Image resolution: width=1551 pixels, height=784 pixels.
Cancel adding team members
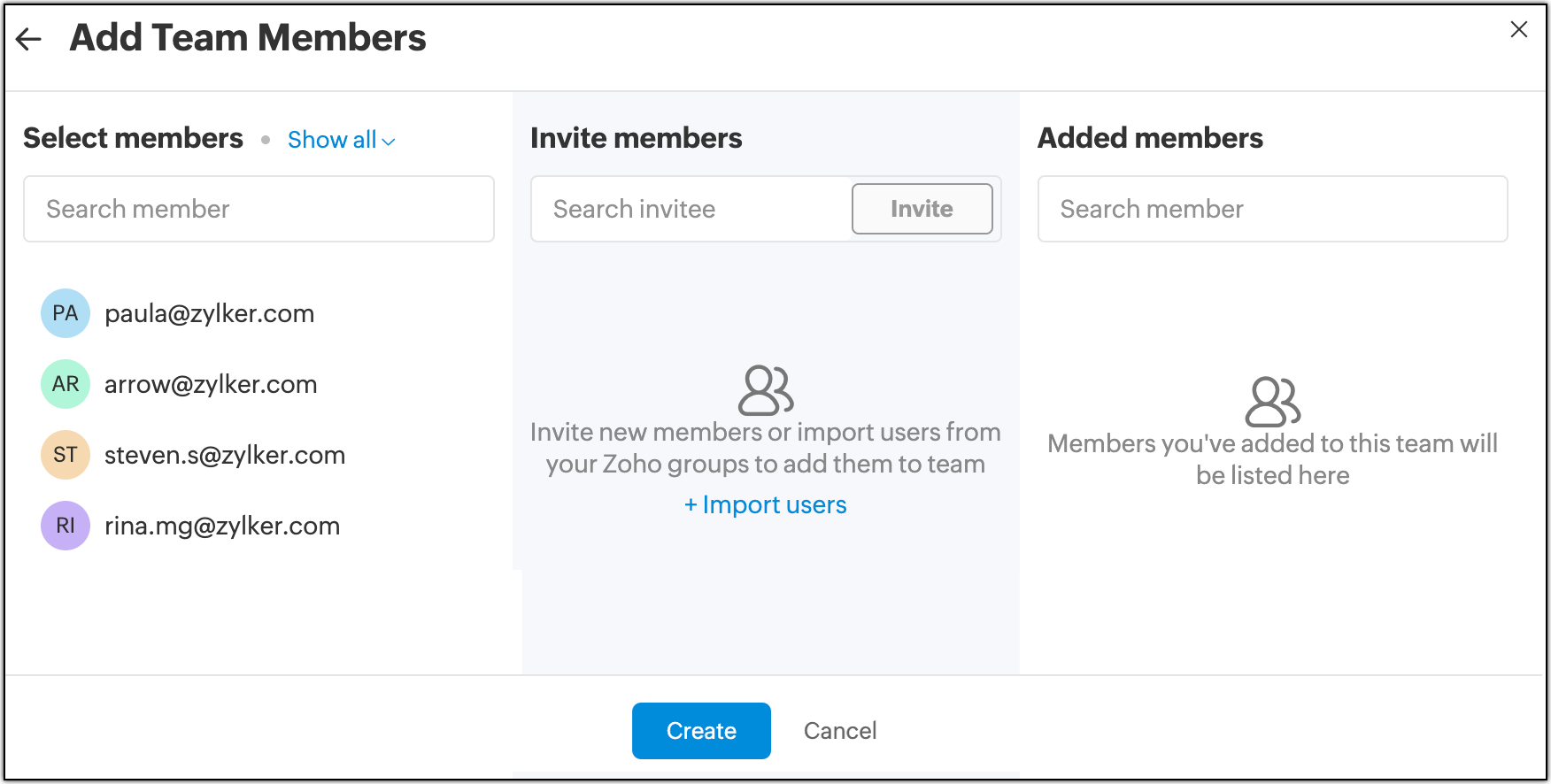click(x=840, y=731)
